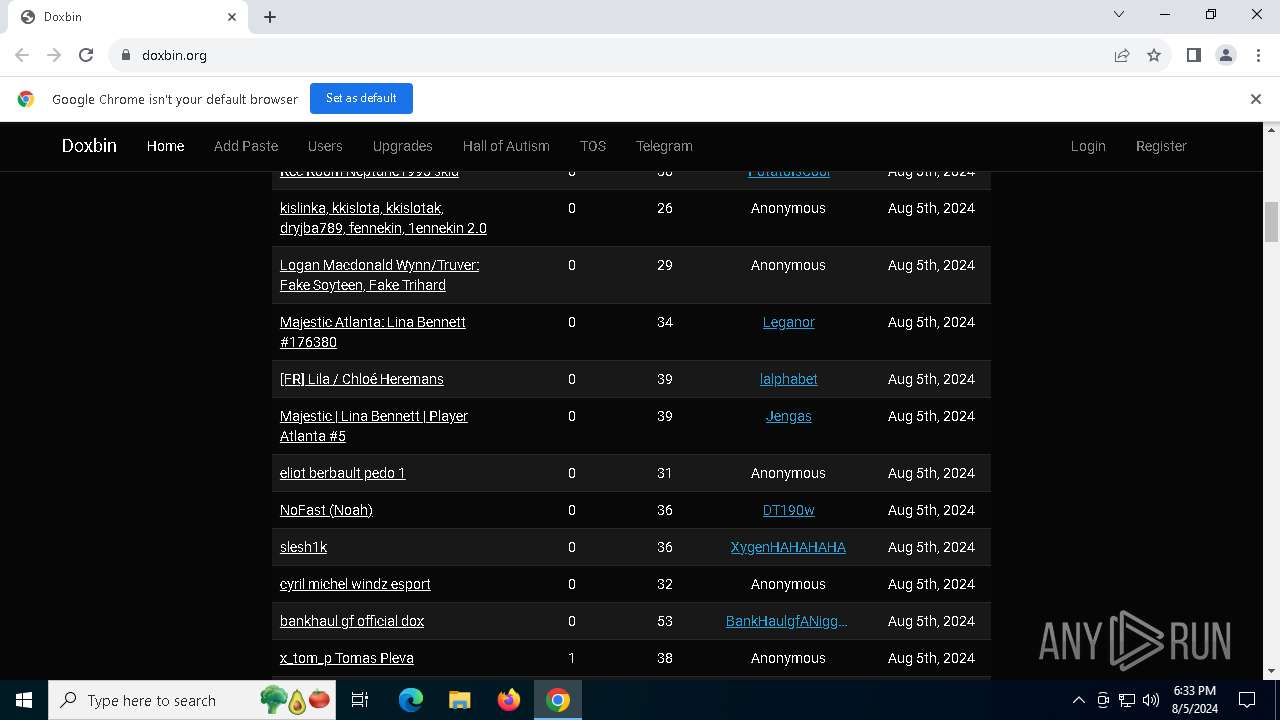Open uploader profile XygenHAHAHAHA
Screen dimensions: 1280x720
point(788,547)
